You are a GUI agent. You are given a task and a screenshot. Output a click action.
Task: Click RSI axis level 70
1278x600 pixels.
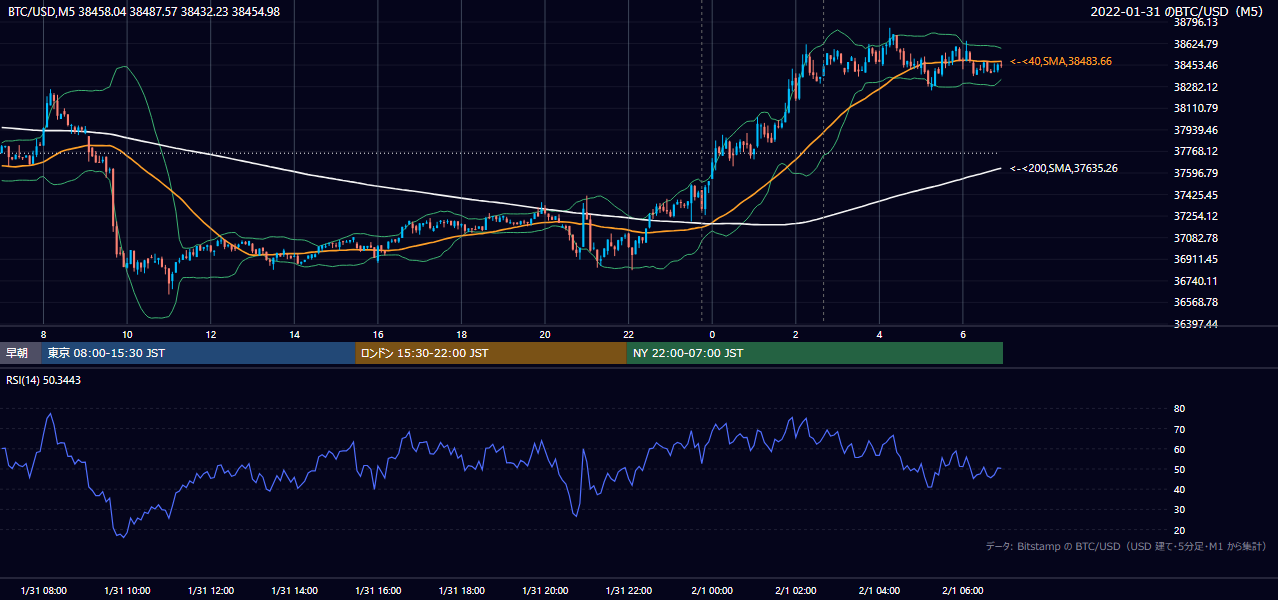[x=1179, y=429]
